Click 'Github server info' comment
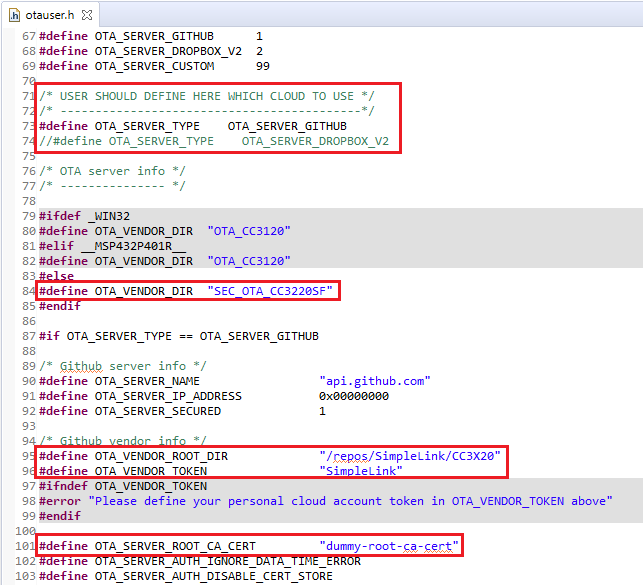The height and width of the screenshot is (585, 643). pyautogui.click(x=123, y=366)
